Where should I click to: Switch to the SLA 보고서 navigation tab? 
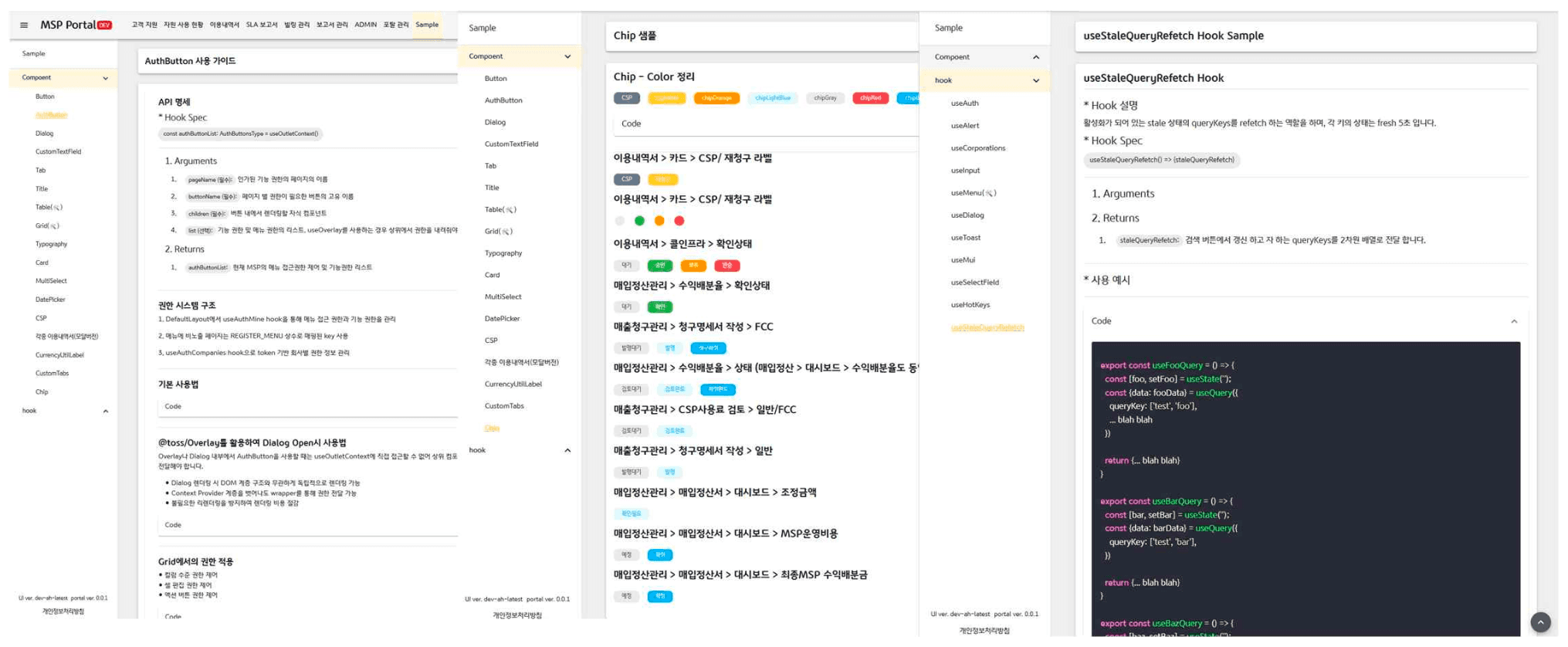coord(261,25)
